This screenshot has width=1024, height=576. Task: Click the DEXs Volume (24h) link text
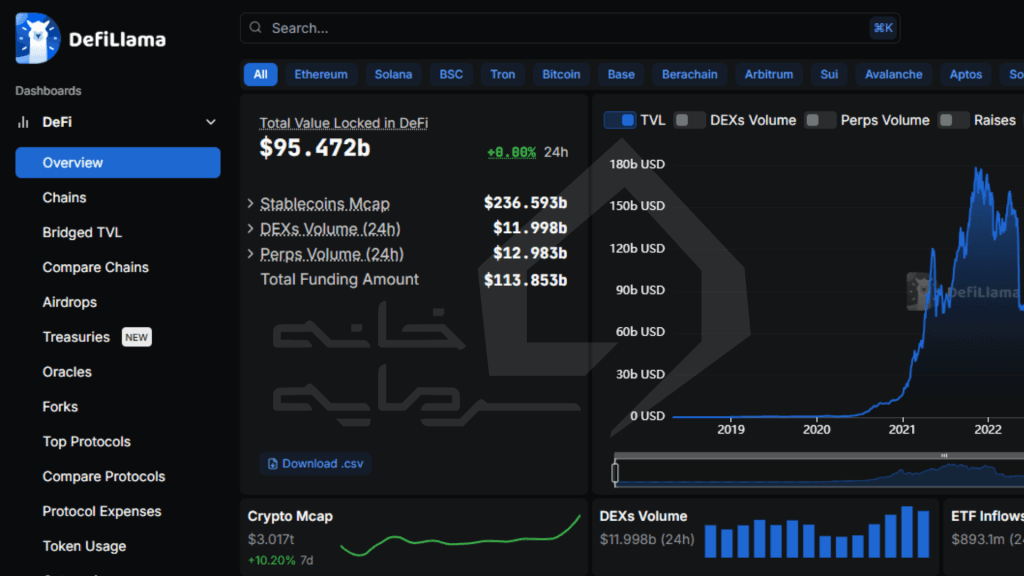(x=330, y=229)
